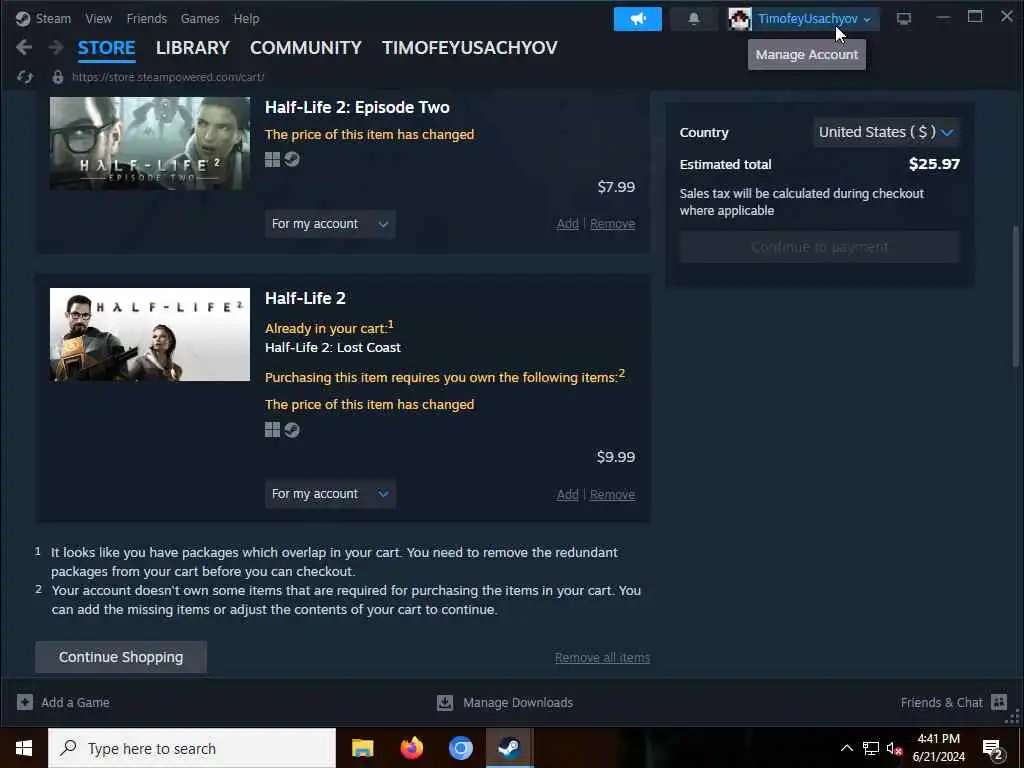The height and width of the screenshot is (768, 1024).
Task: Click the Friends & Chat icon
Action: click(999, 702)
